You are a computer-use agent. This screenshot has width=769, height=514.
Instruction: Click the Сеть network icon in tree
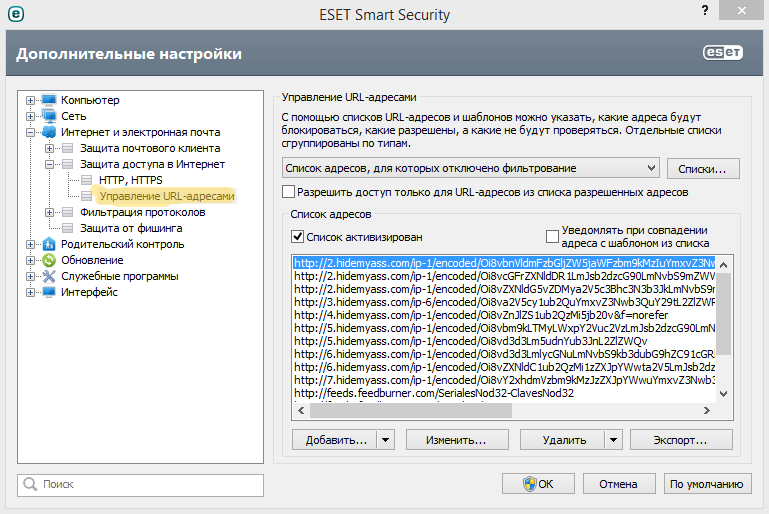[48, 116]
